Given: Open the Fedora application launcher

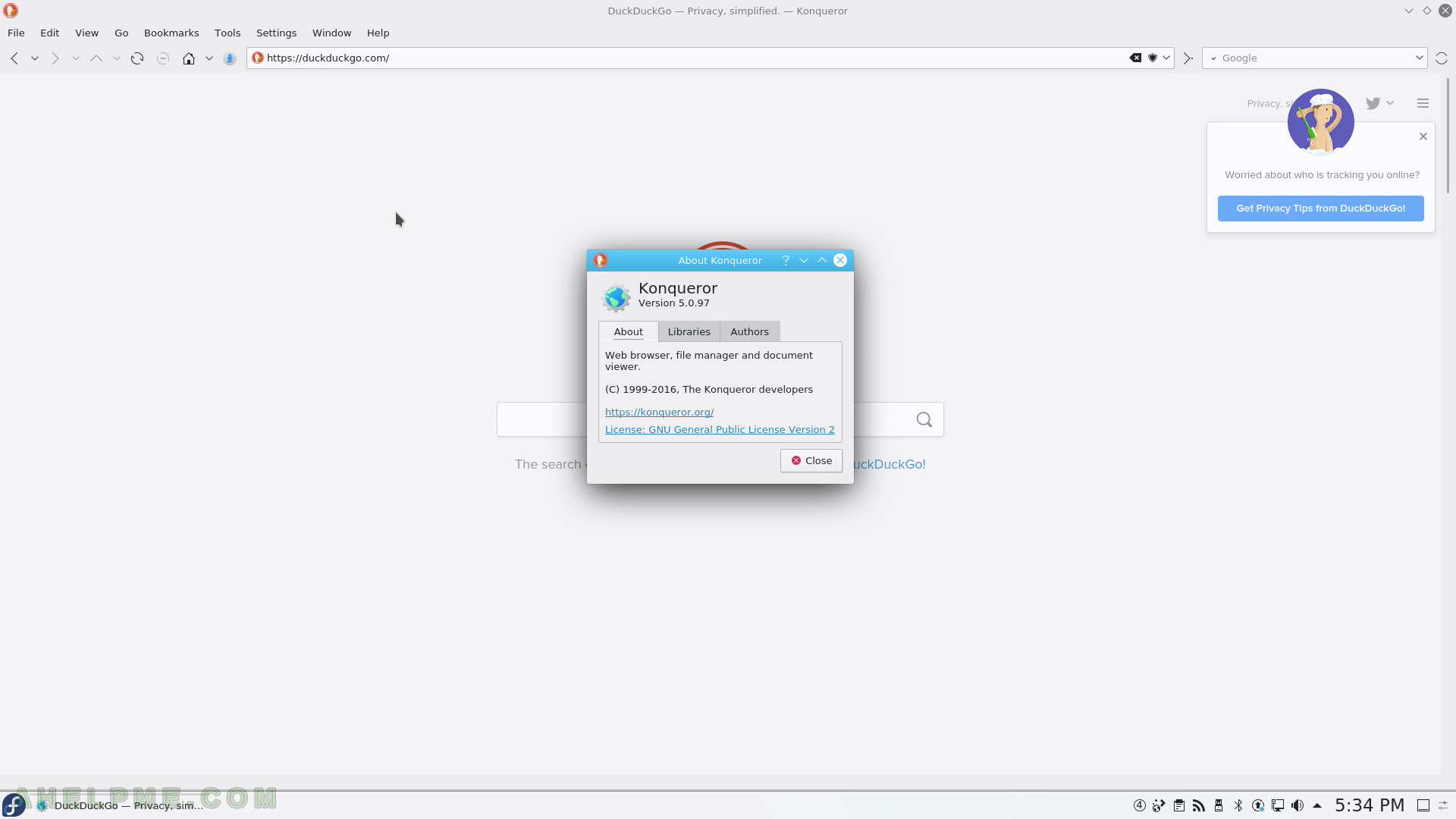Looking at the screenshot, I should 14,805.
